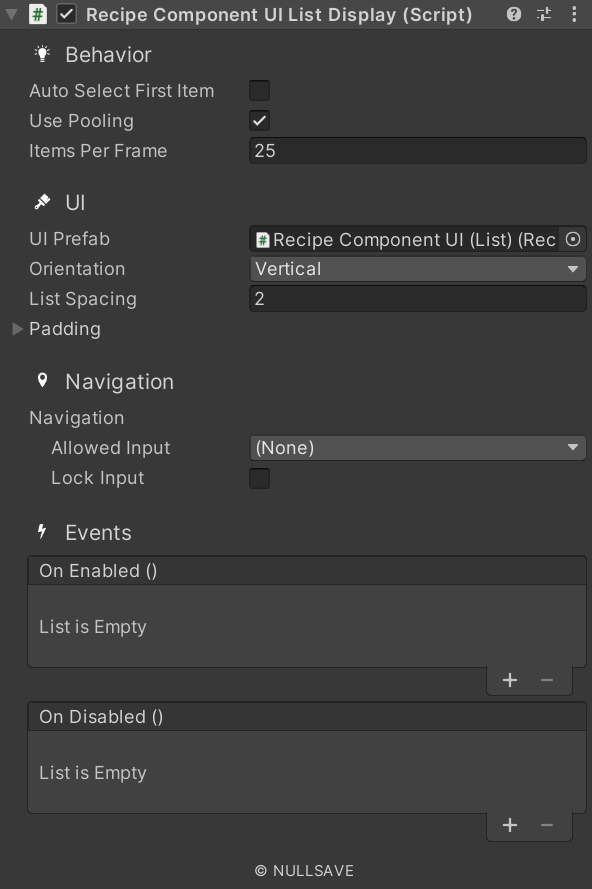
Task: Select the Items Per Frame input field
Action: point(417,150)
